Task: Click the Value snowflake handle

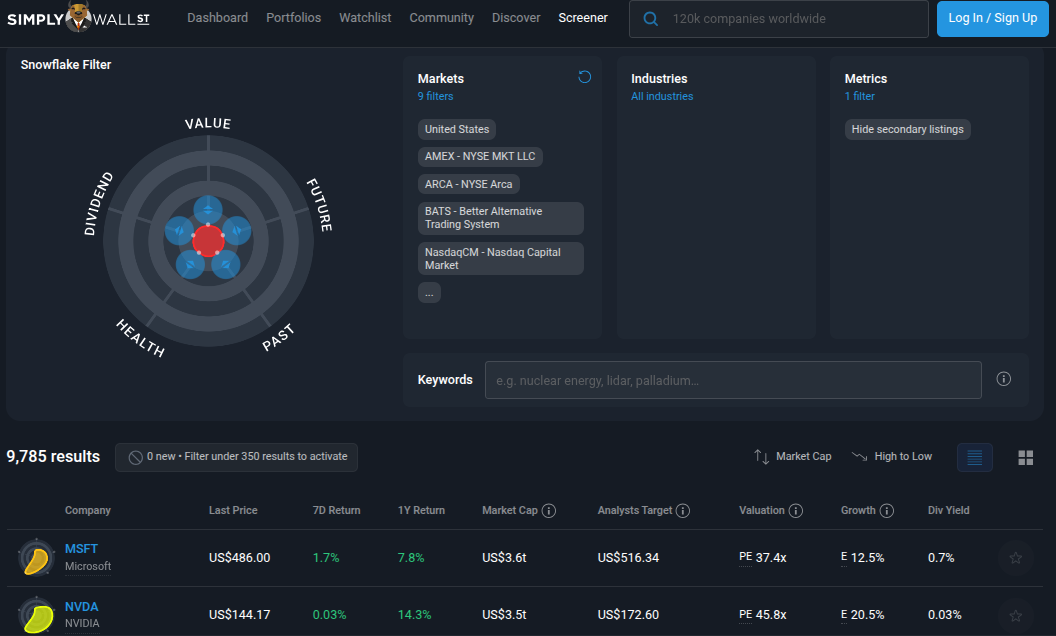Action: coord(208,210)
